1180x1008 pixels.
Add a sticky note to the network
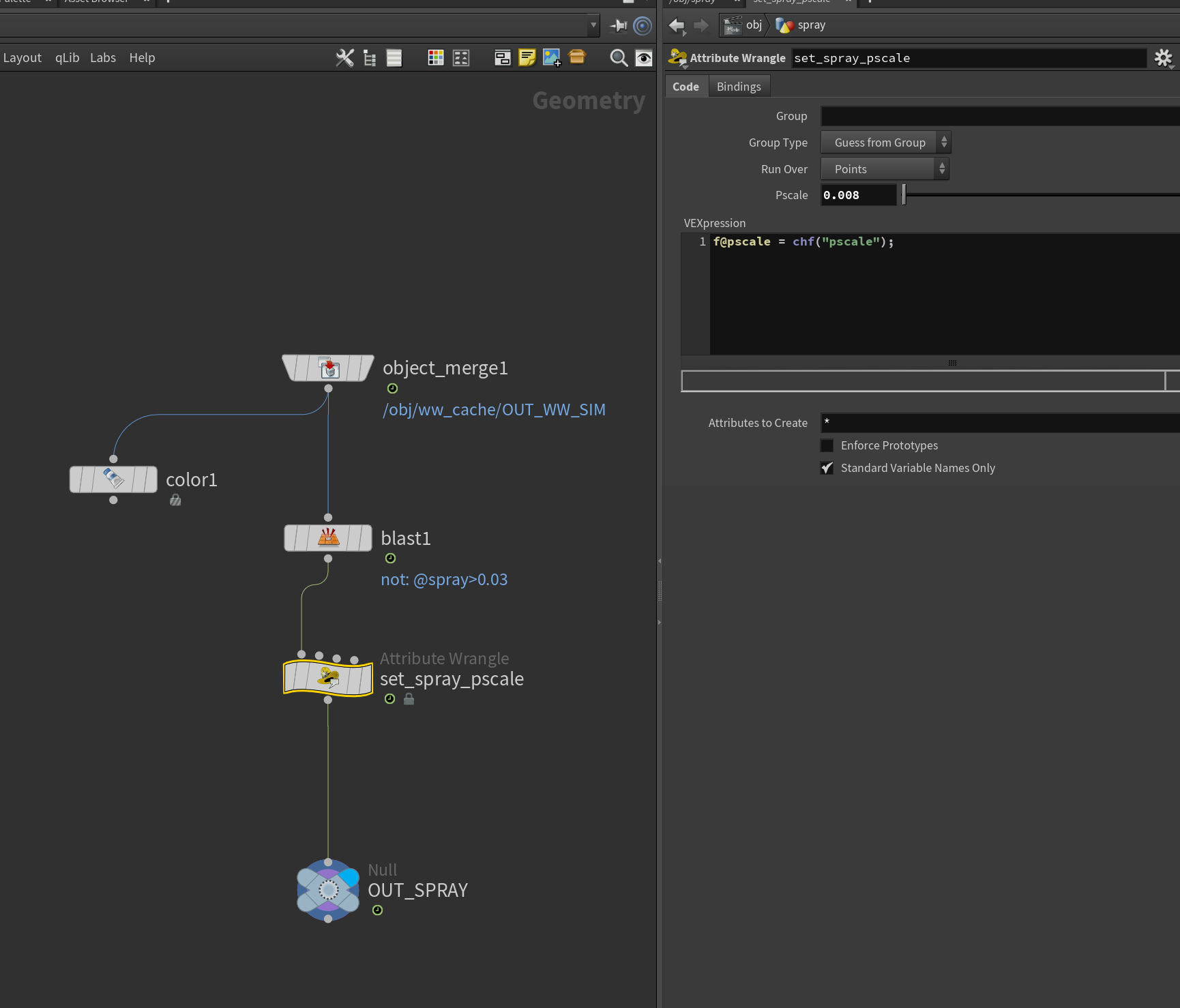point(527,58)
